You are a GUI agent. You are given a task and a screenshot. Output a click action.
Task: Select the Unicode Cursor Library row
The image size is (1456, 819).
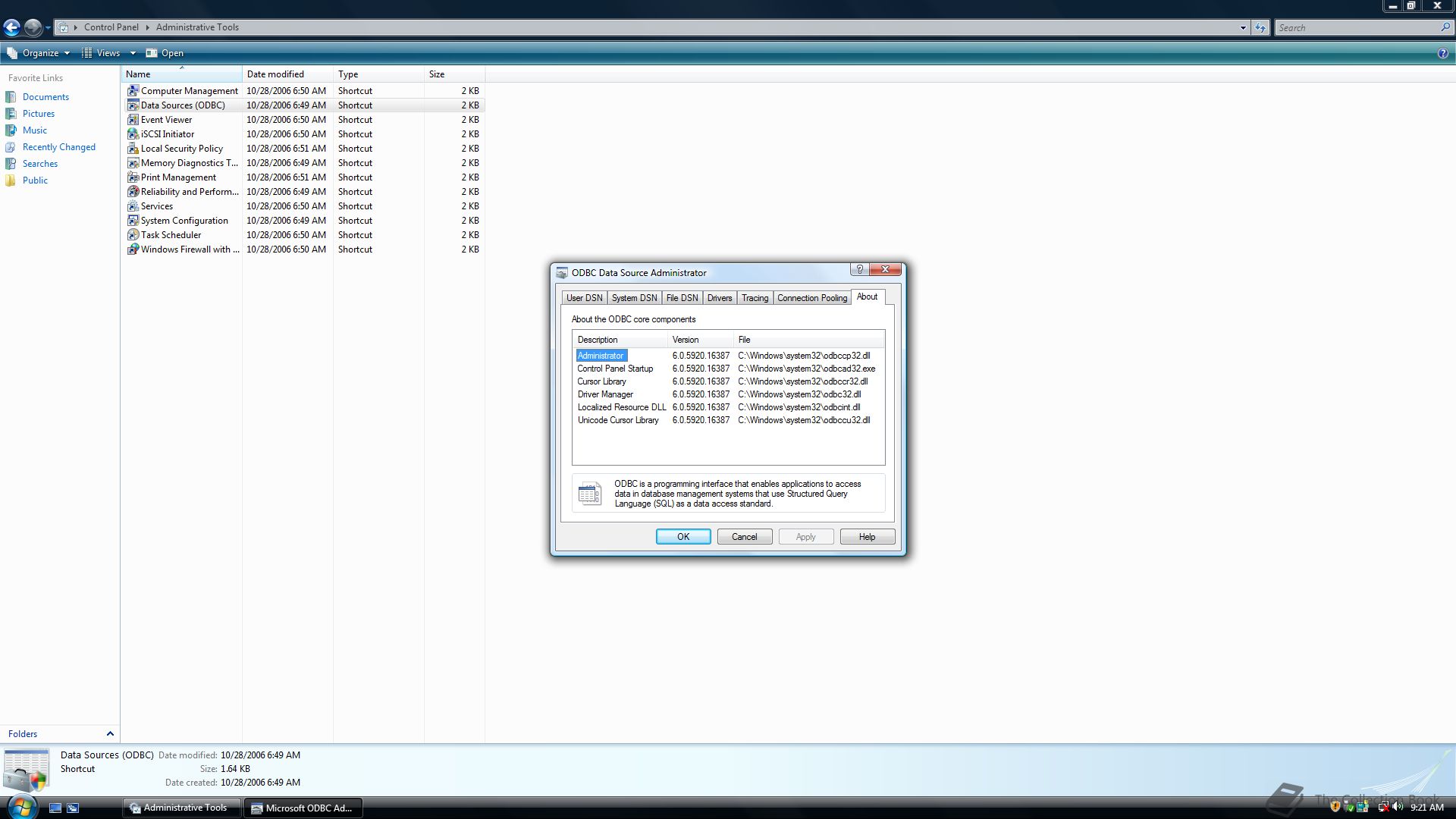(728, 420)
